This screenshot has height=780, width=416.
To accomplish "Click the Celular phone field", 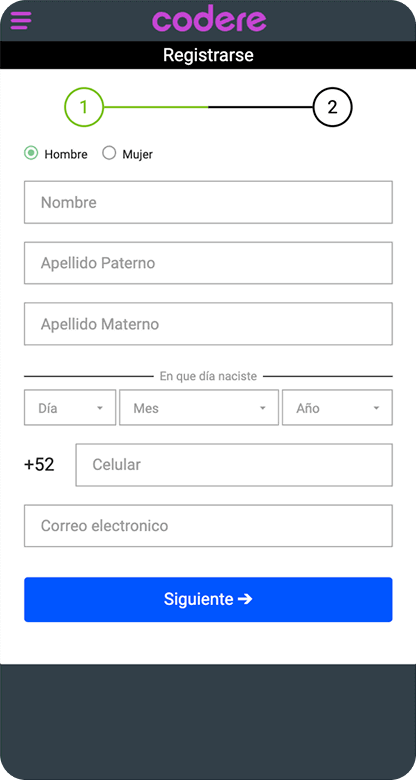I will pos(234,465).
